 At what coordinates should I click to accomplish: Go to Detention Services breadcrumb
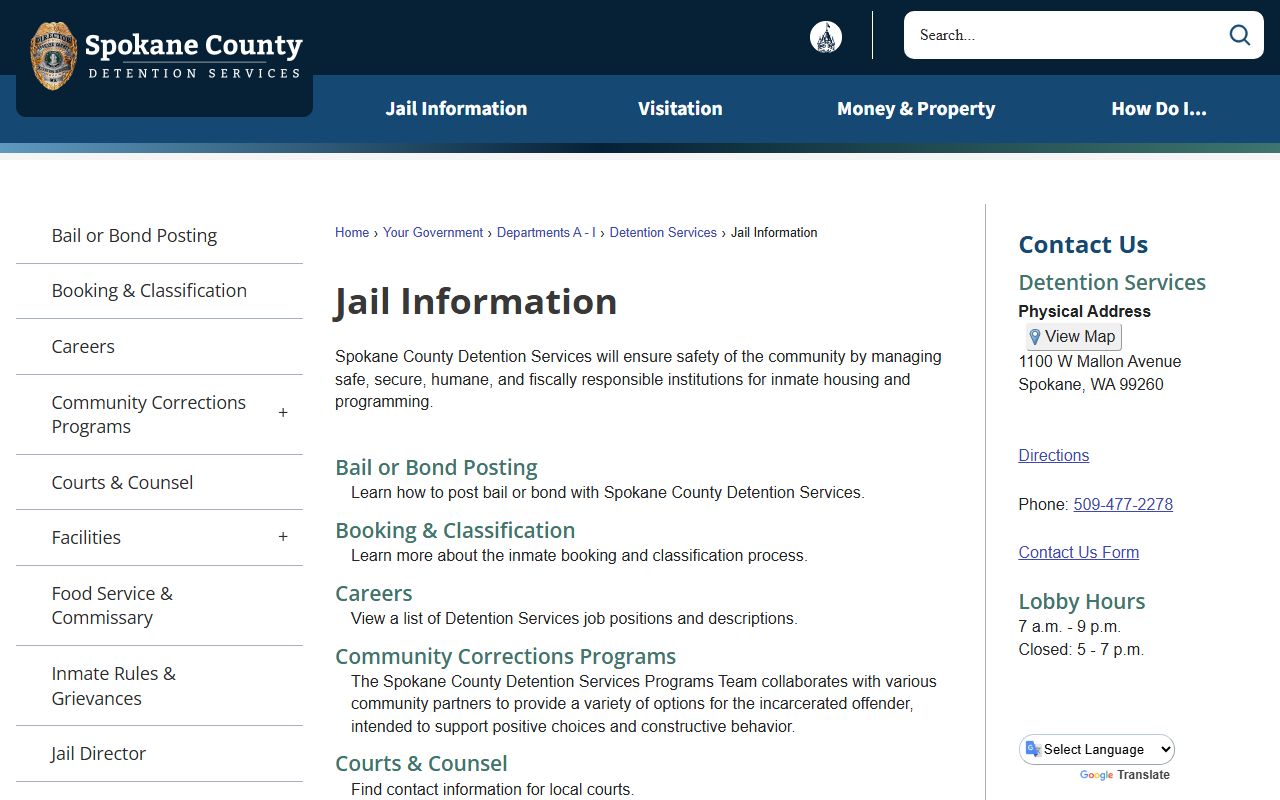(663, 233)
